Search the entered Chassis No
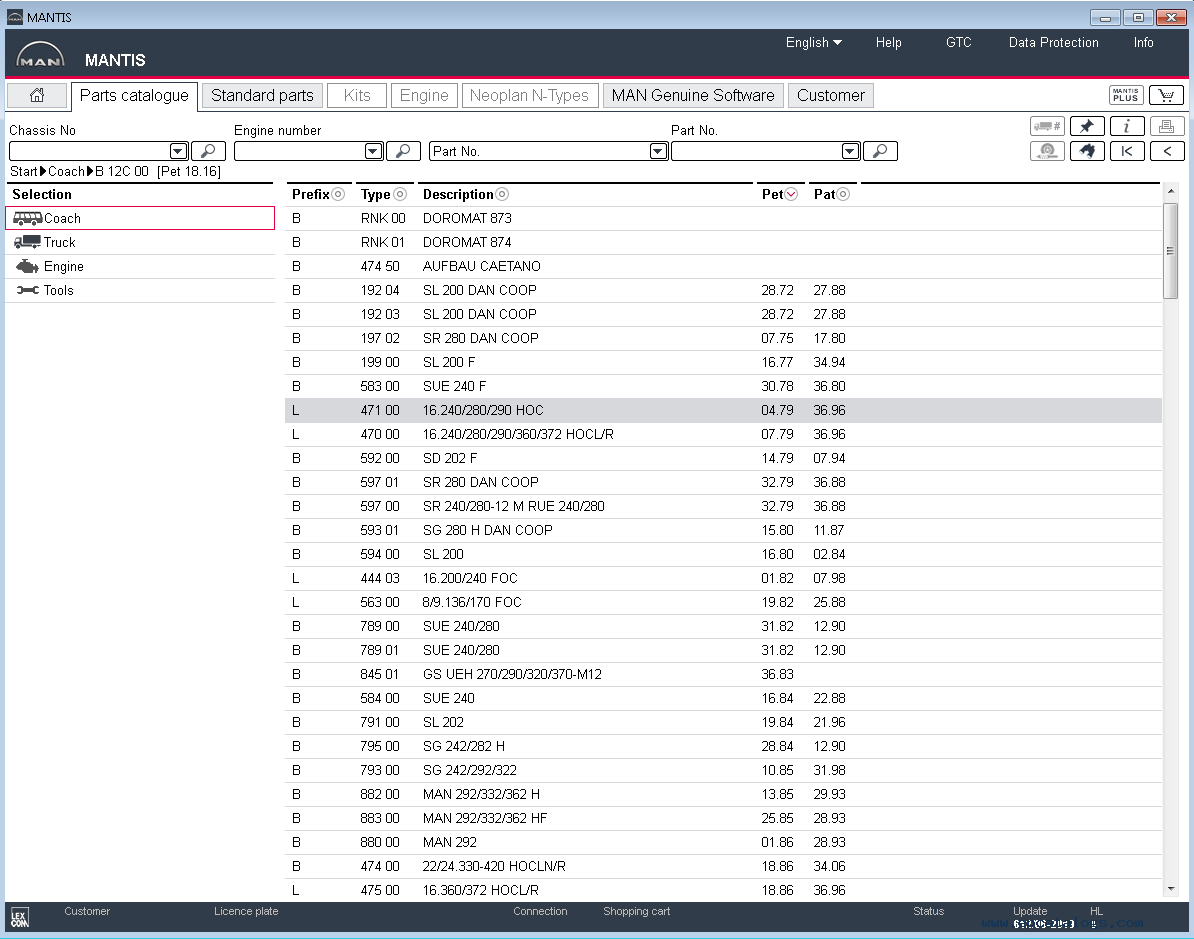This screenshot has height=939, width=1194. [x=208, y=151]
